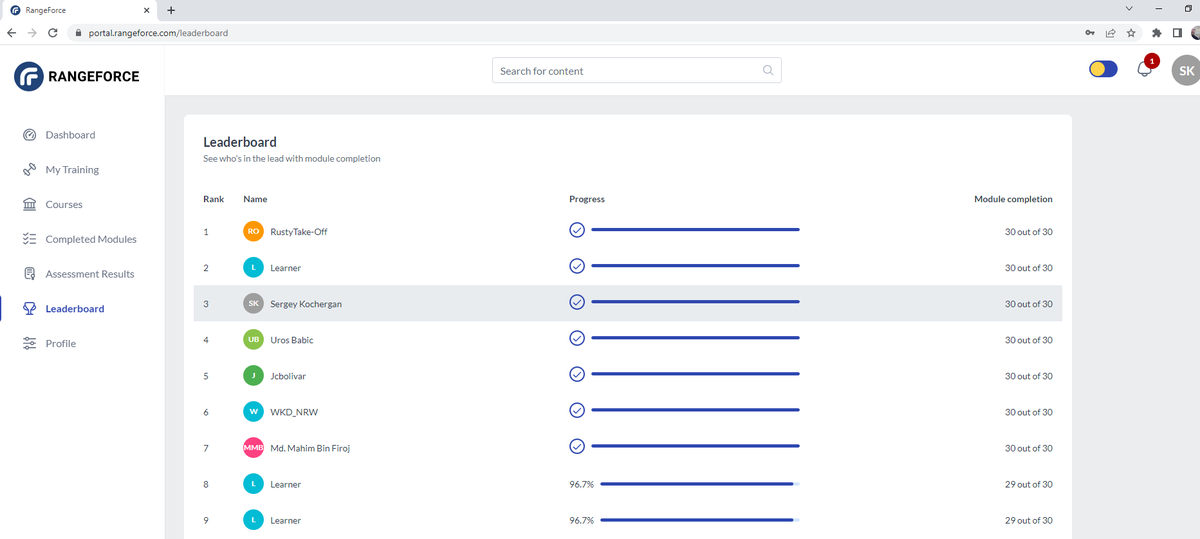Click the rank 9 Learner name

[286, 520]
